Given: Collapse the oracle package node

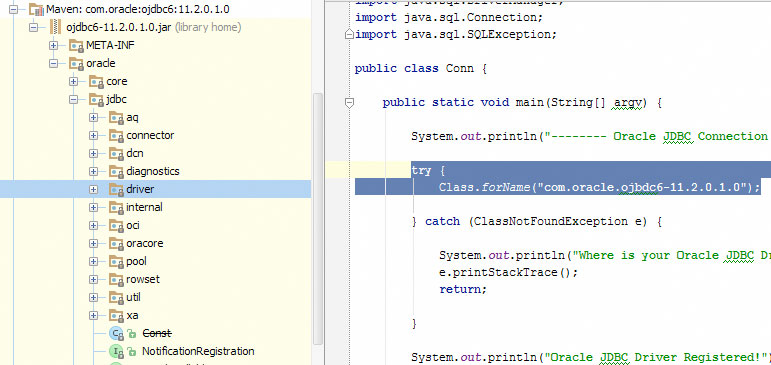Looking at the screenshot, I should coord(53,63).
